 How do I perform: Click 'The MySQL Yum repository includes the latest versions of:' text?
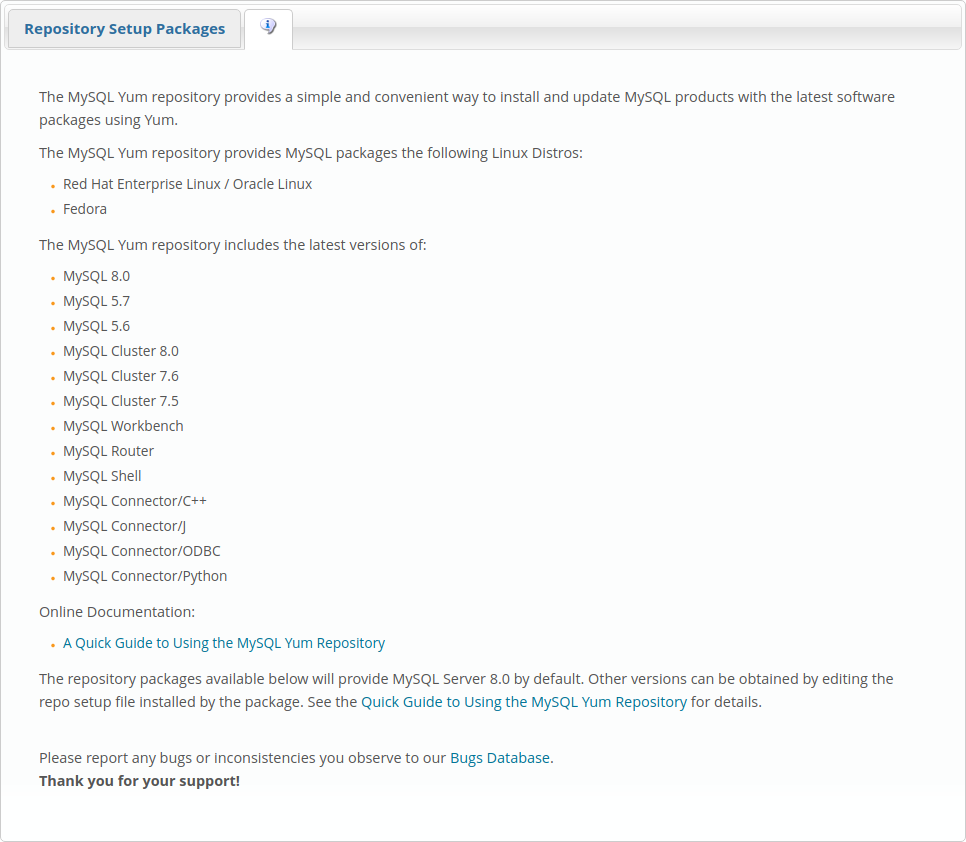coord(233,245)
